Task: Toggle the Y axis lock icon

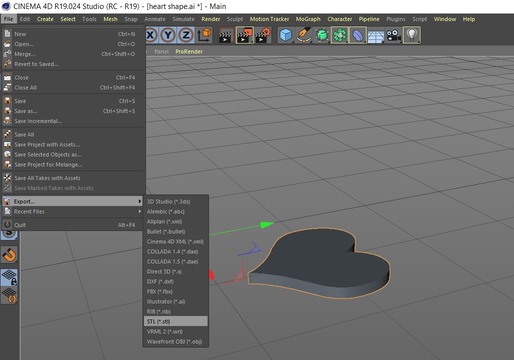Action: (x=168, y=35)
